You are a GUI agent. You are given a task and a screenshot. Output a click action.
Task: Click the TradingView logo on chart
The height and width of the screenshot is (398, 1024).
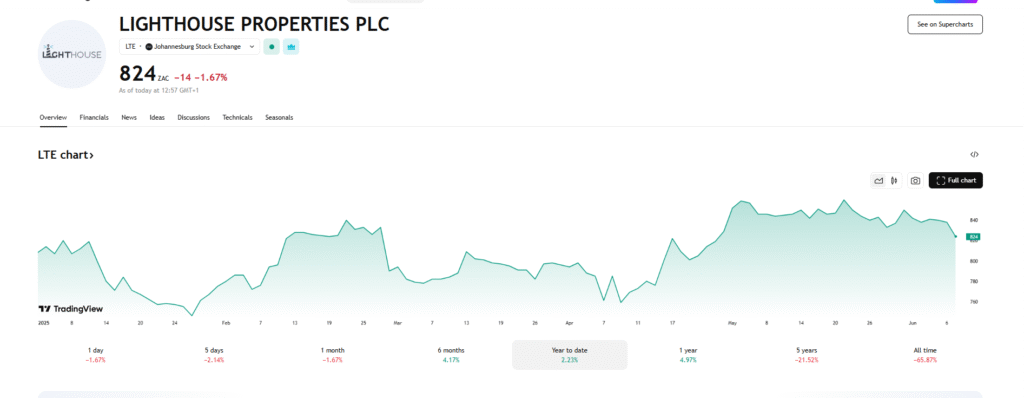[71, 309]
